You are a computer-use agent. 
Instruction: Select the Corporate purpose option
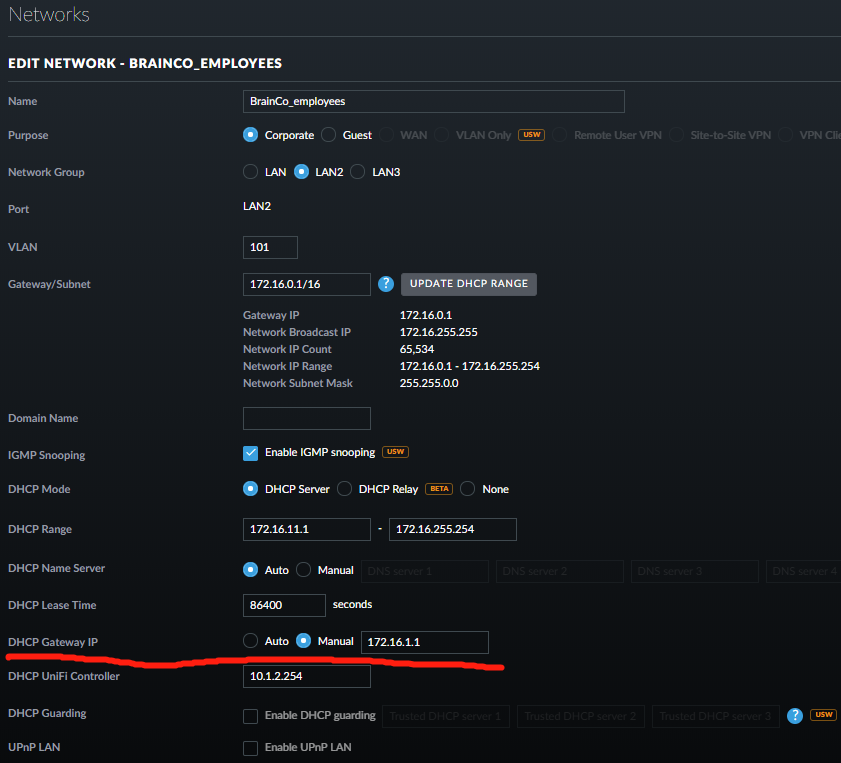tap(251, 135)
